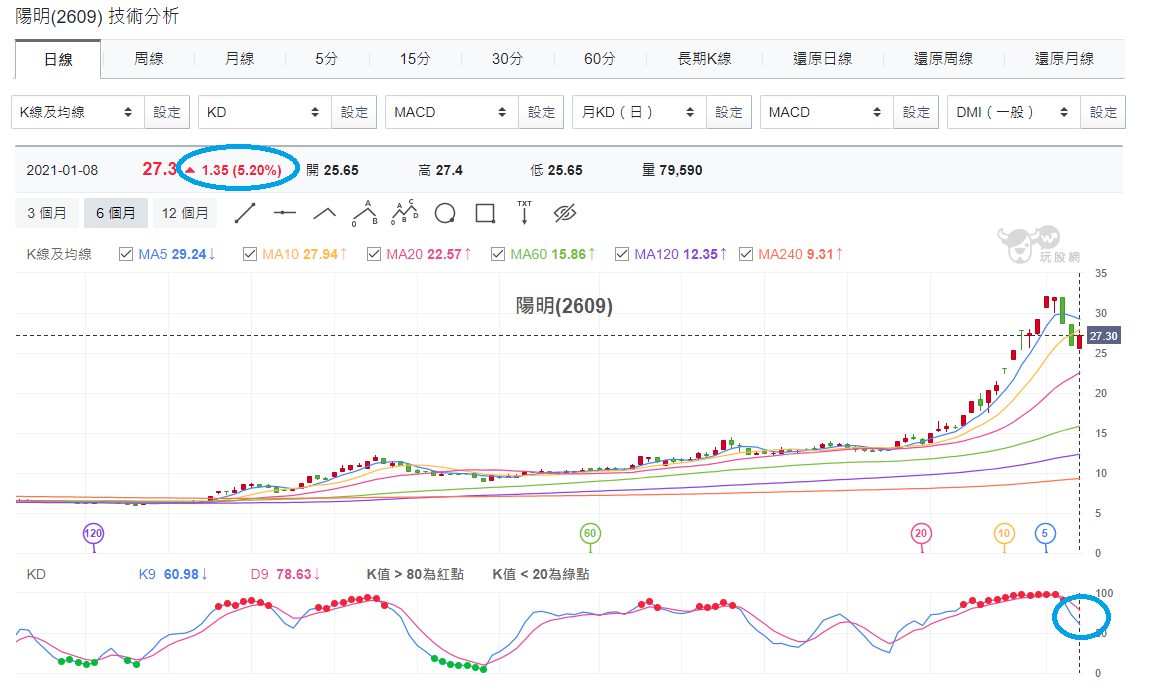Select the trend line drawing tool
Image resolution: width=1151 pixels, height=688 pixels.
[x=244, y=214]
